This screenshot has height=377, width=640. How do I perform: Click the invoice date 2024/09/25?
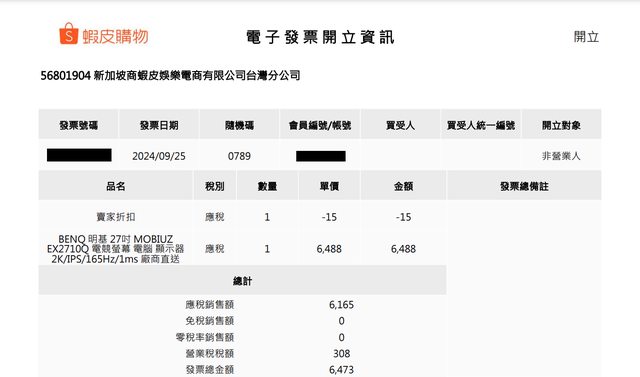[159, 156]
